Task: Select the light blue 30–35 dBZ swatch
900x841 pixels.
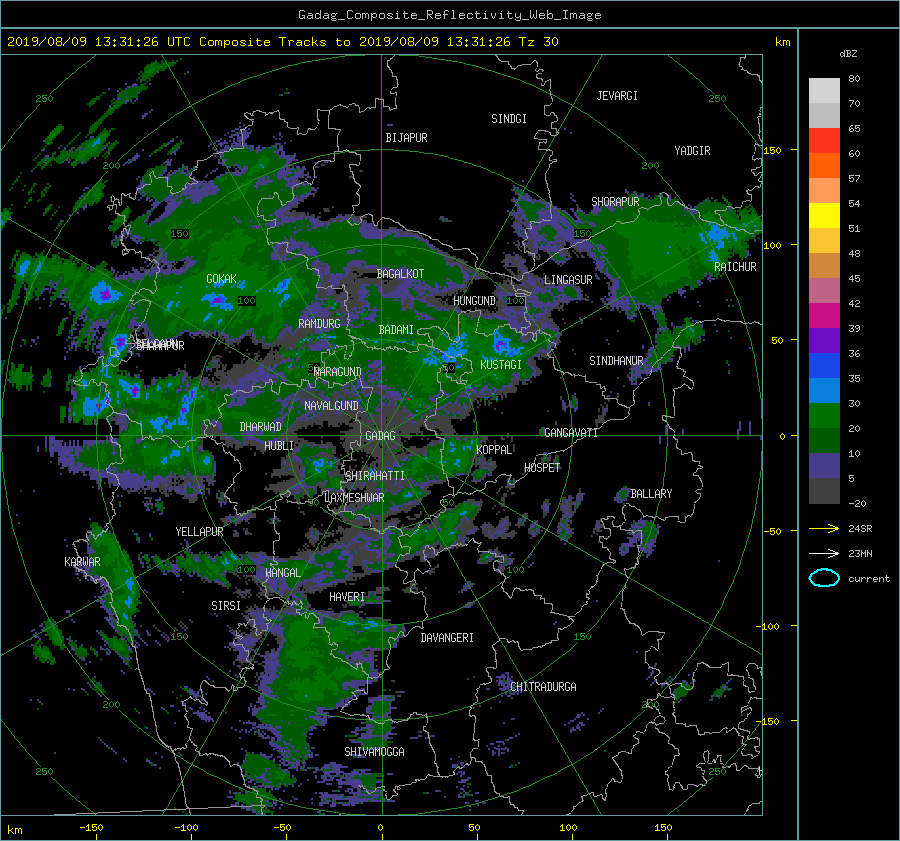Action: tap(824, 390)
